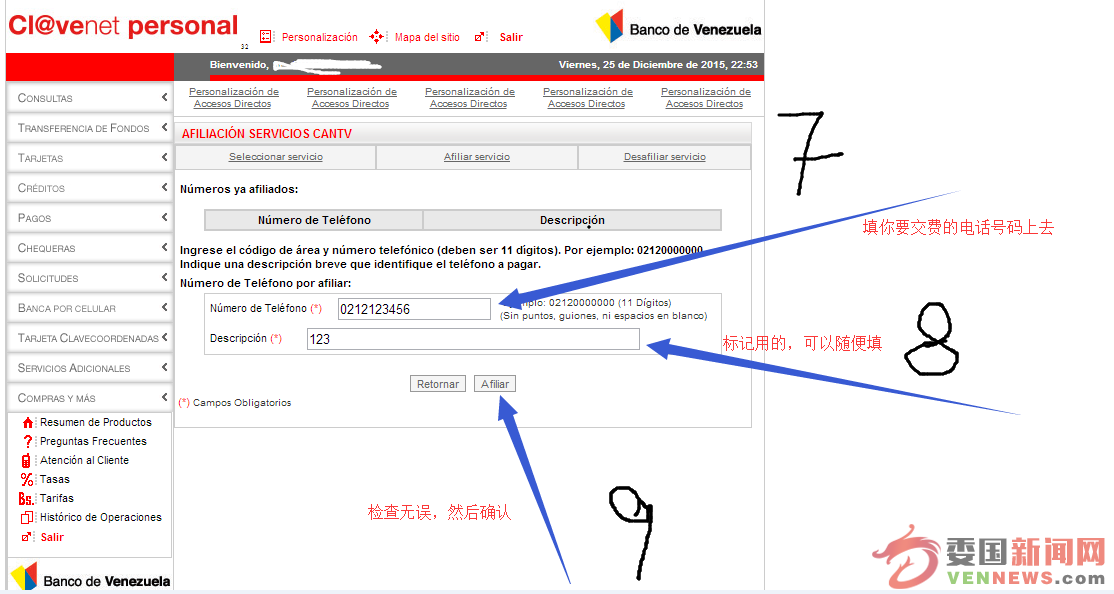
Task: Click the Mapa del sitio icon
Action: coord(377,36)
